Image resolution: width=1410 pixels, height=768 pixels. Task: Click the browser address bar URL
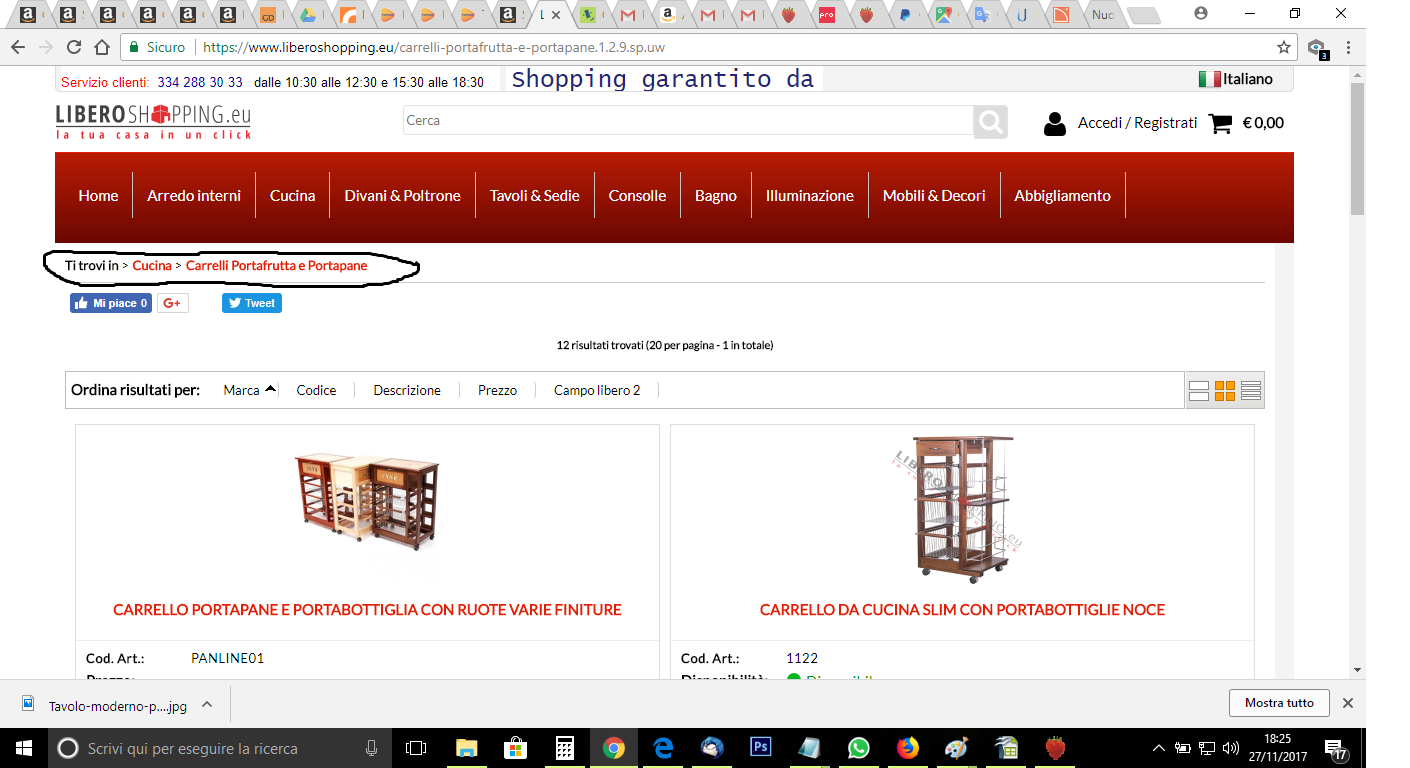[434, 47]
